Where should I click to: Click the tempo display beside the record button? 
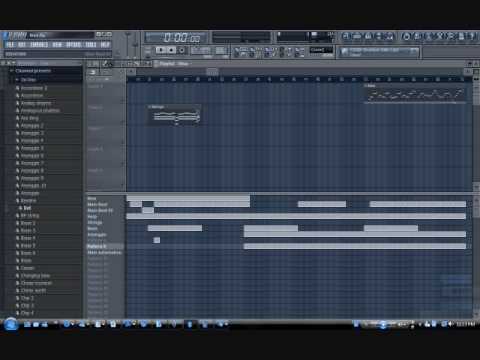tap(200, 50)
